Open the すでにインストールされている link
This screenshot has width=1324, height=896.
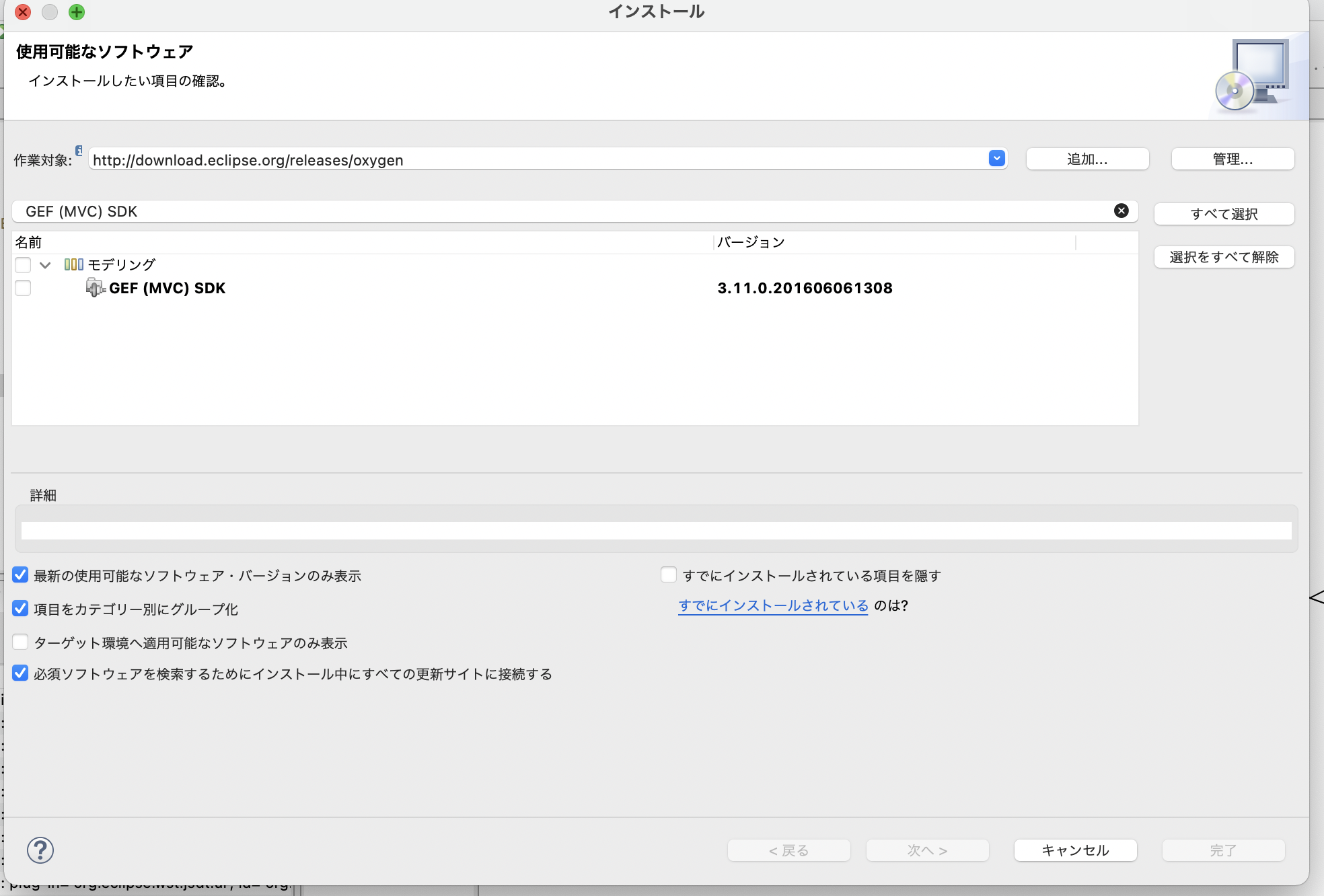(x=772, y=605)
